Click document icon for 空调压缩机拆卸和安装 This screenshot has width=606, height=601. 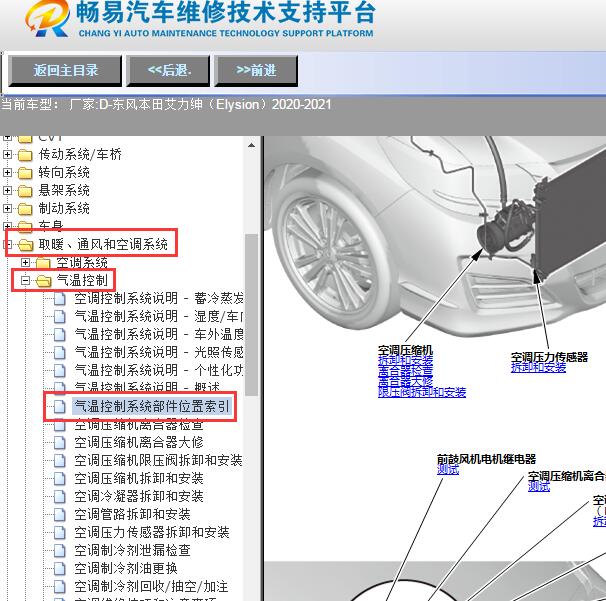[x=60, y=478]
